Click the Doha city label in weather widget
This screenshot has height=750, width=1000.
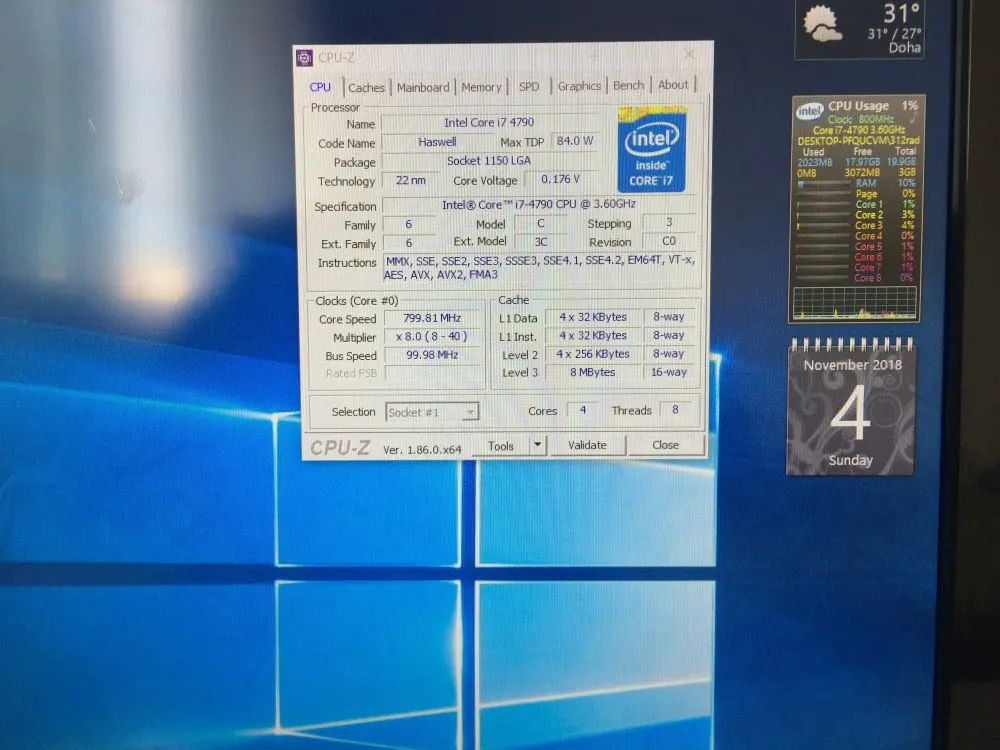[x=905, y=48]
